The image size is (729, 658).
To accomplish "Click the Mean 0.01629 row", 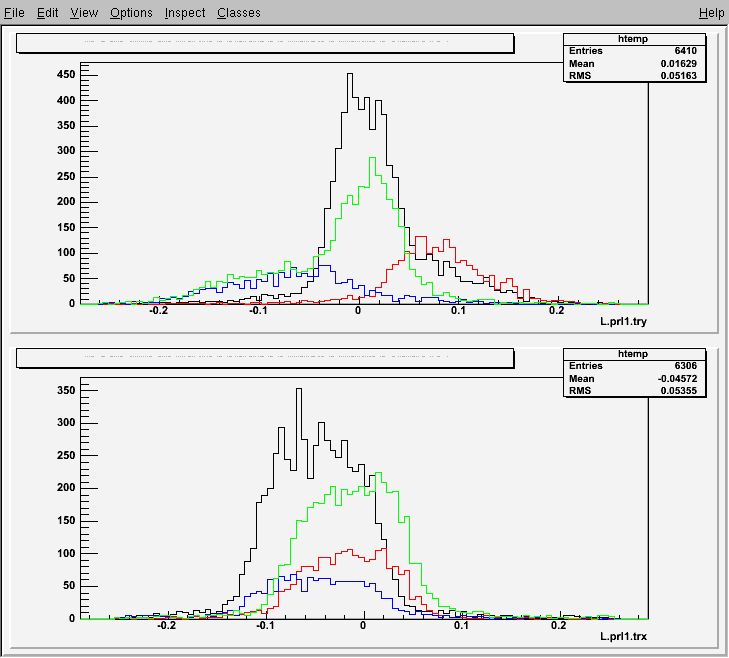I will coord(634,64).
